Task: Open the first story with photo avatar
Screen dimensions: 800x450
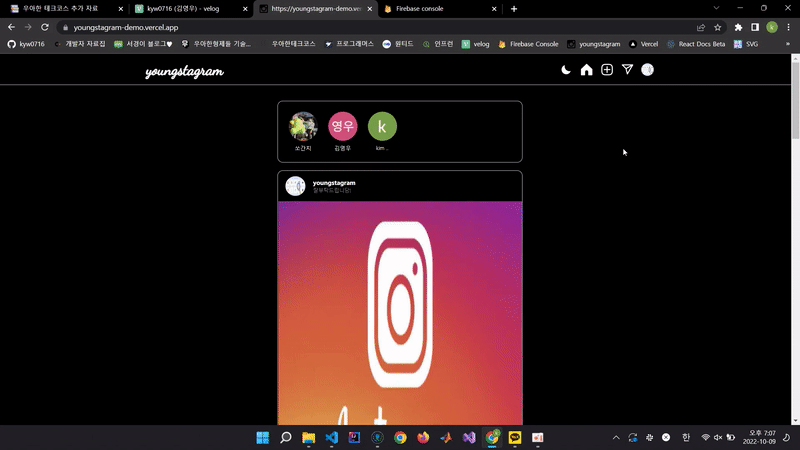Action: [x=303, y=126]
